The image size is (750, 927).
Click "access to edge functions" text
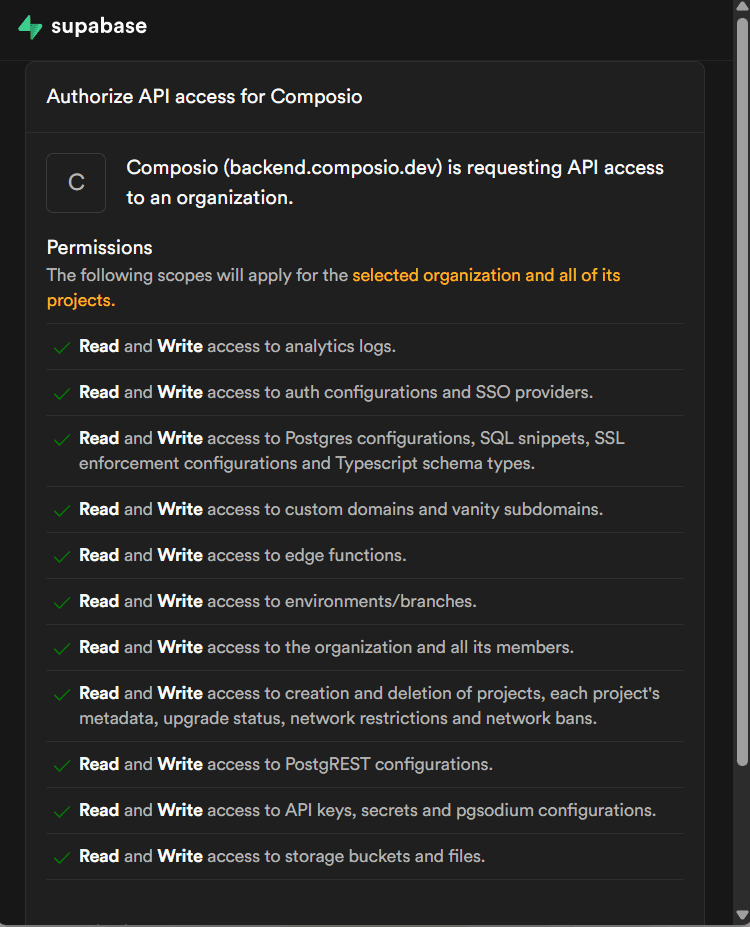click(x=307, y=555)
